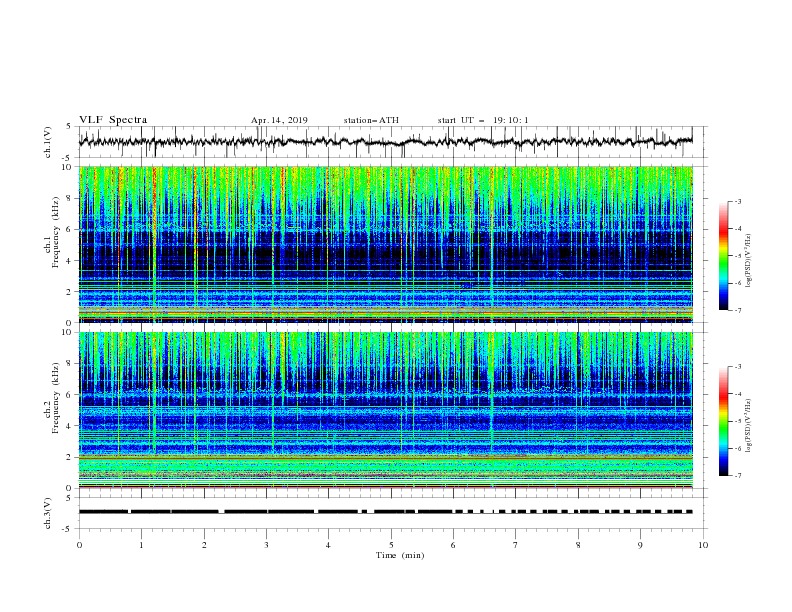792x612 pixels.
Task: Click the 'Time (min)' axis label
Action: pyautogui.click(x=400, y=555)
